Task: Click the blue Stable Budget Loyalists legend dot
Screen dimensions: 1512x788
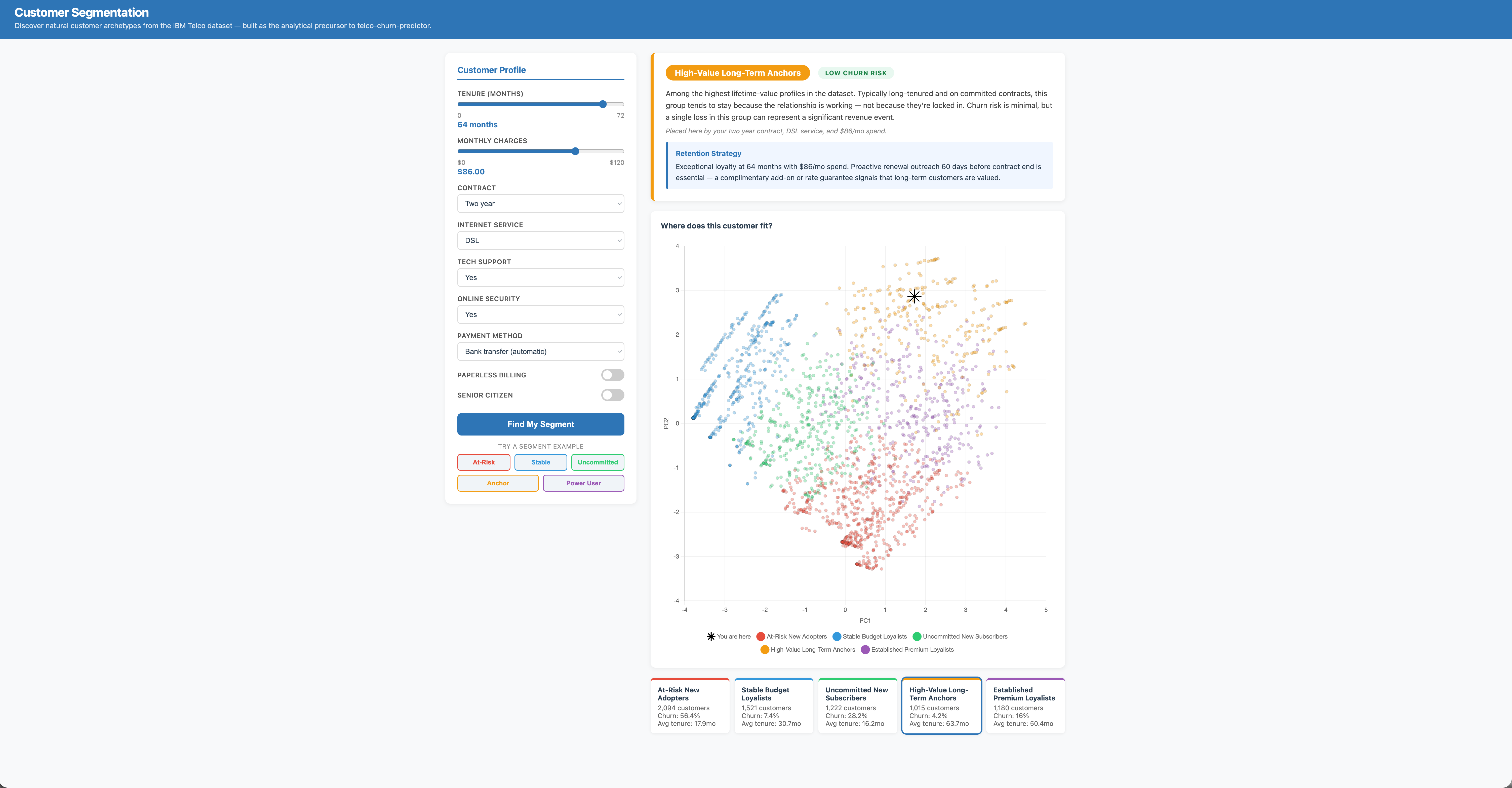Action: [837, 637]
